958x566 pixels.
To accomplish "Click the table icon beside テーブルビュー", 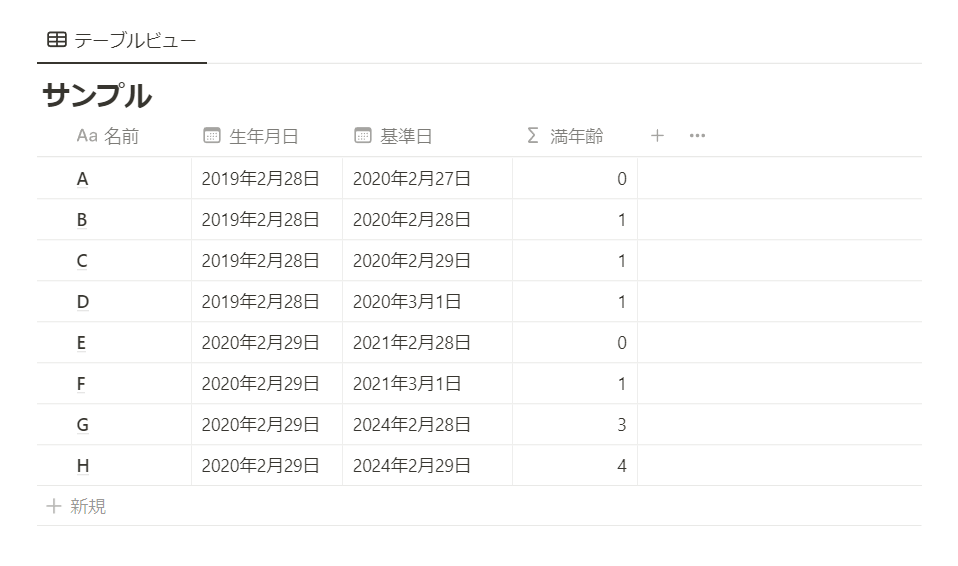I will 57,40.
